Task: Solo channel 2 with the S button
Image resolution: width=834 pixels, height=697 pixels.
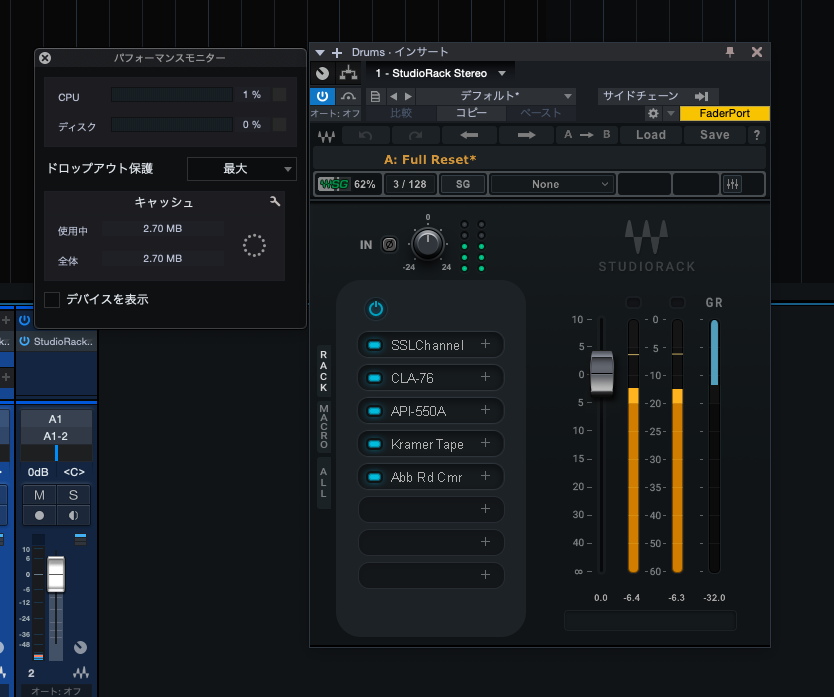Action: pyautogui.click(x=73, y=495)
